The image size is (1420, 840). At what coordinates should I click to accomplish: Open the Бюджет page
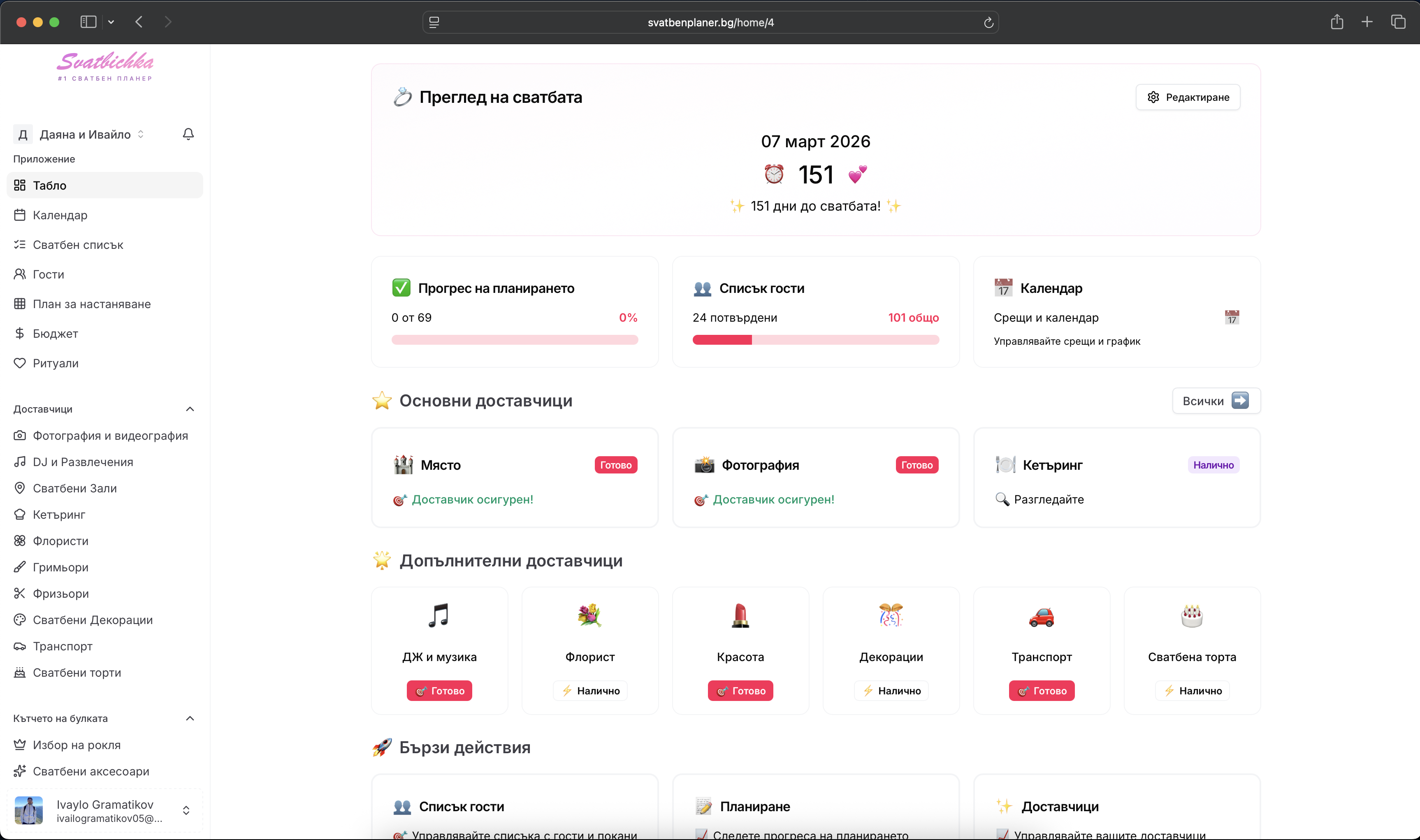tap(55, 333)
